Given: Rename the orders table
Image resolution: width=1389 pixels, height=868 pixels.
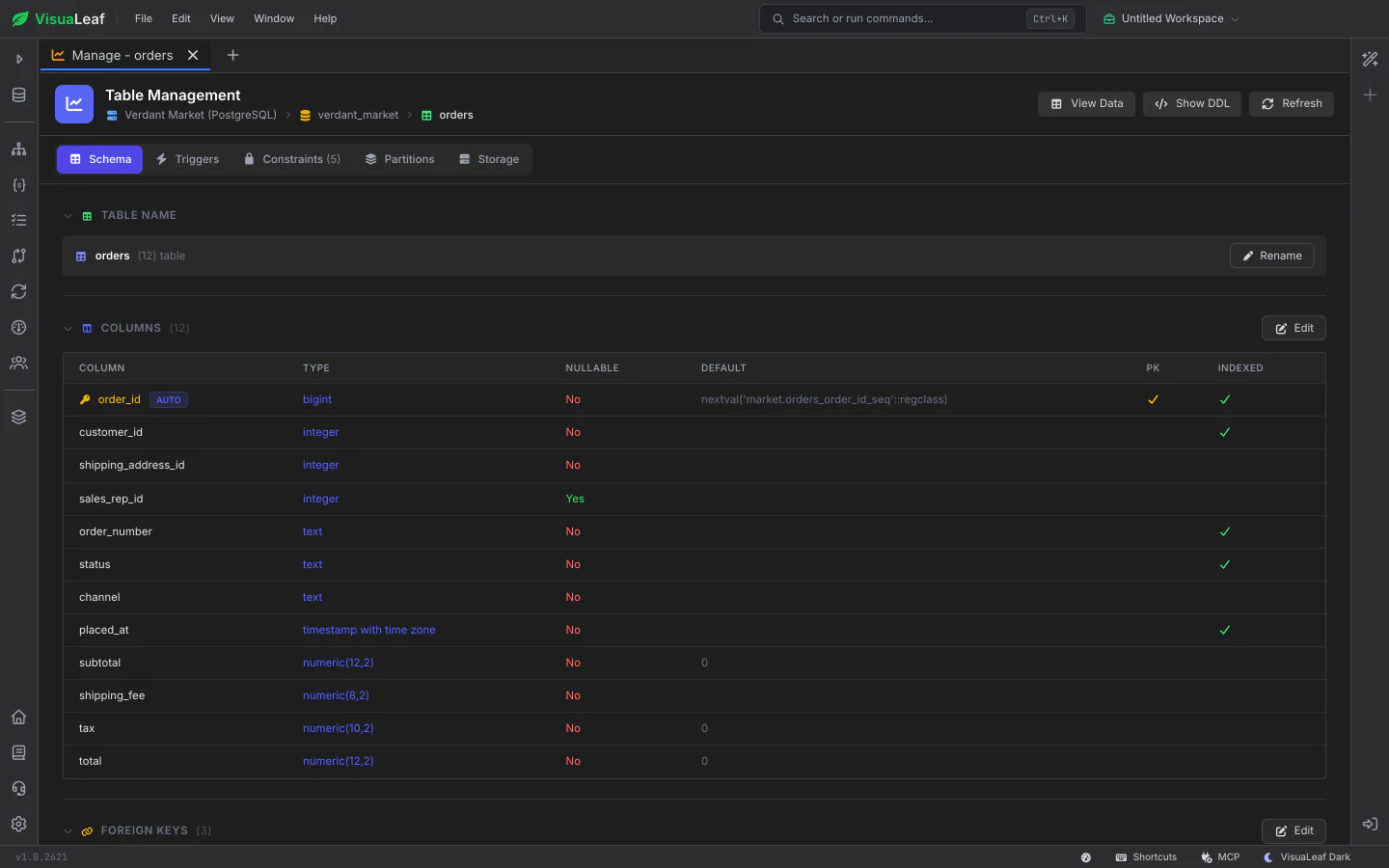Looking at the screenshot, I should coord(1272,256).
